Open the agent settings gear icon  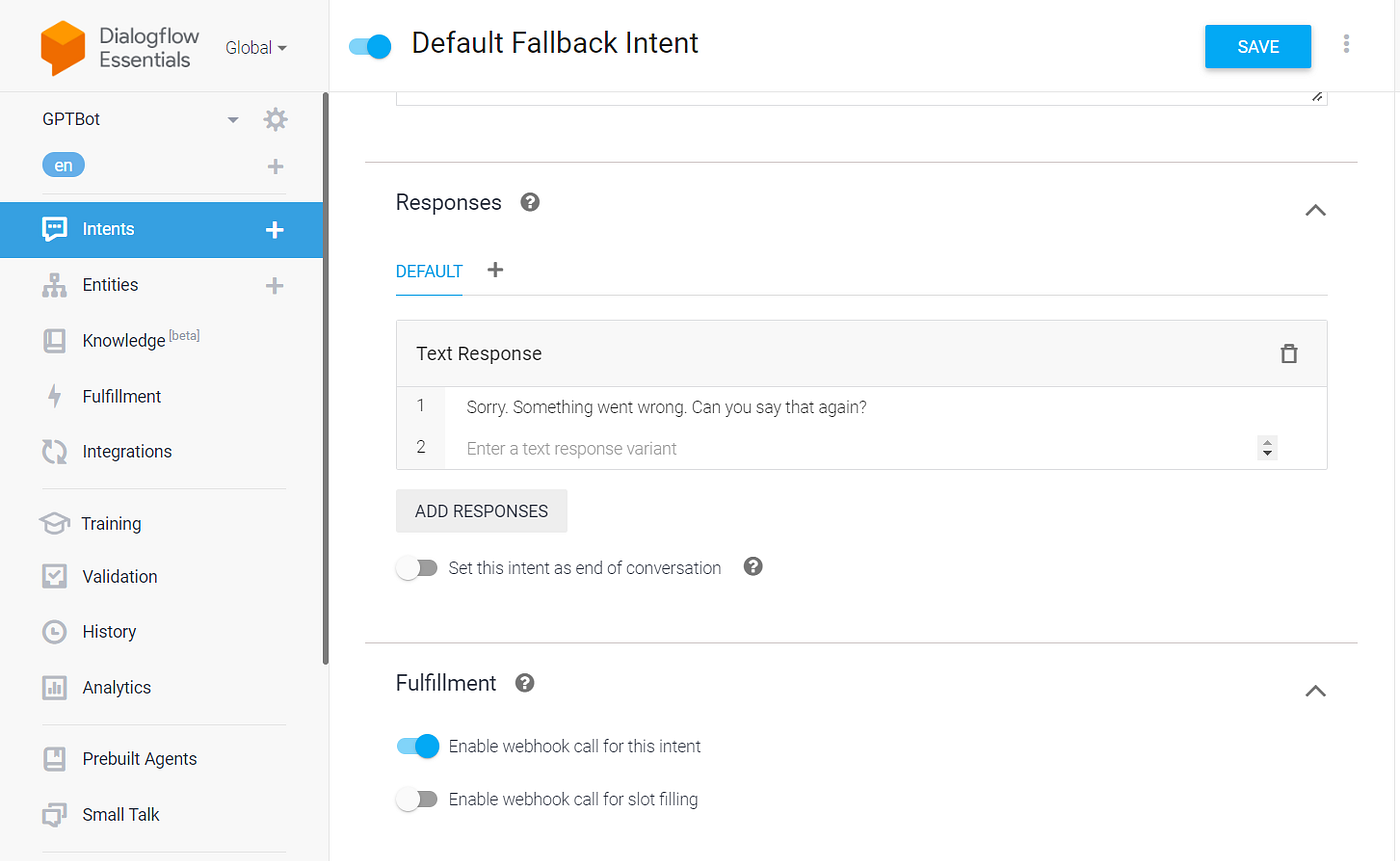click(275, 120)
